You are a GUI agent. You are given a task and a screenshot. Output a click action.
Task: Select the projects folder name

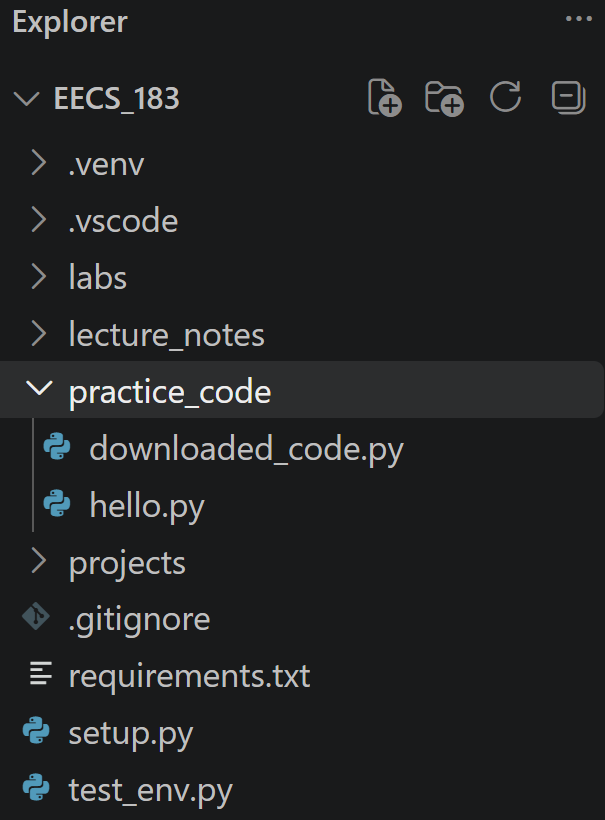coord(127,564)
